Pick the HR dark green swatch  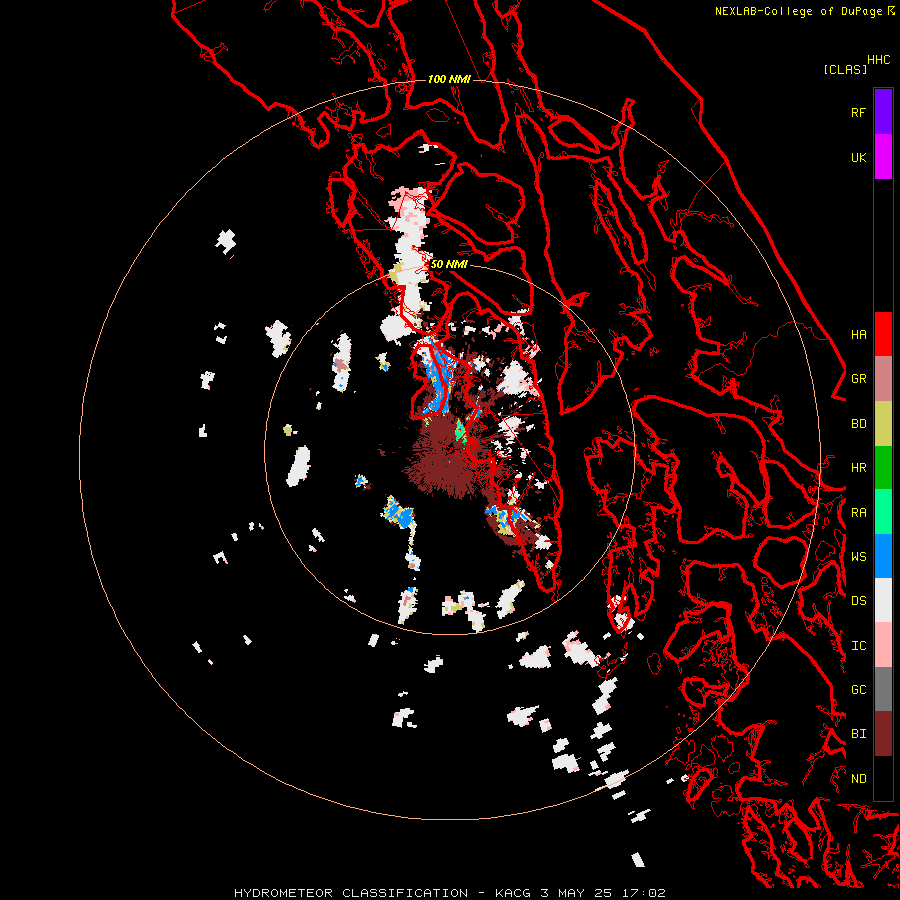[x=883, y=468]
